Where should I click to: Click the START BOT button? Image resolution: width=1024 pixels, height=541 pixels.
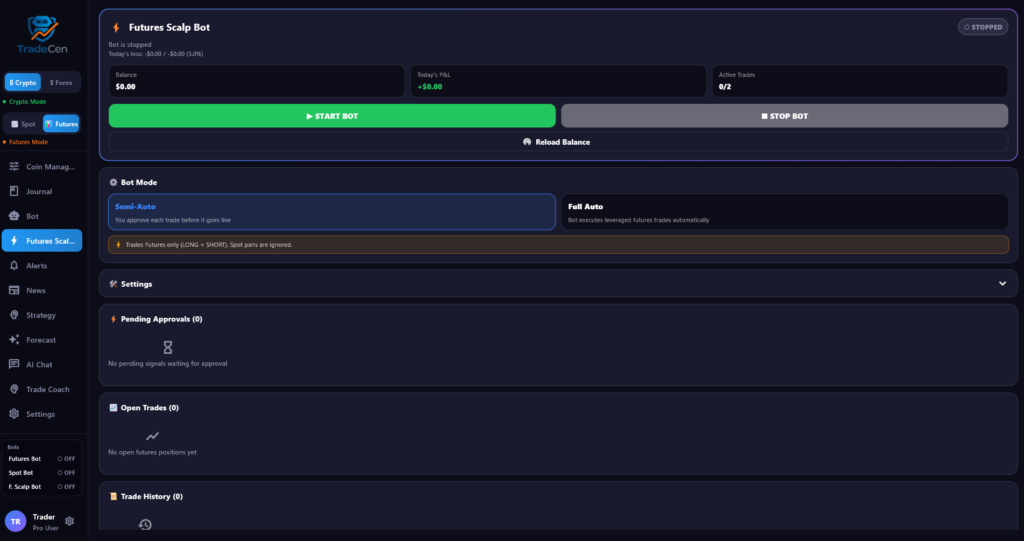click(x=332, y=116)
